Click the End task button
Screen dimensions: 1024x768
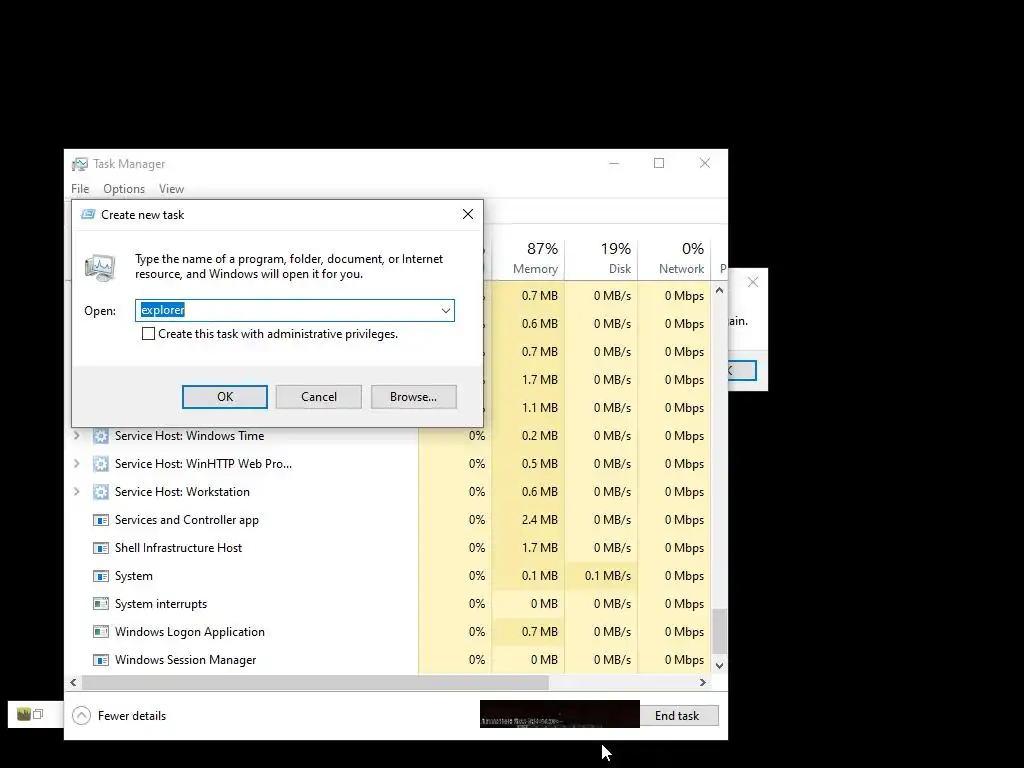(677, 716)
